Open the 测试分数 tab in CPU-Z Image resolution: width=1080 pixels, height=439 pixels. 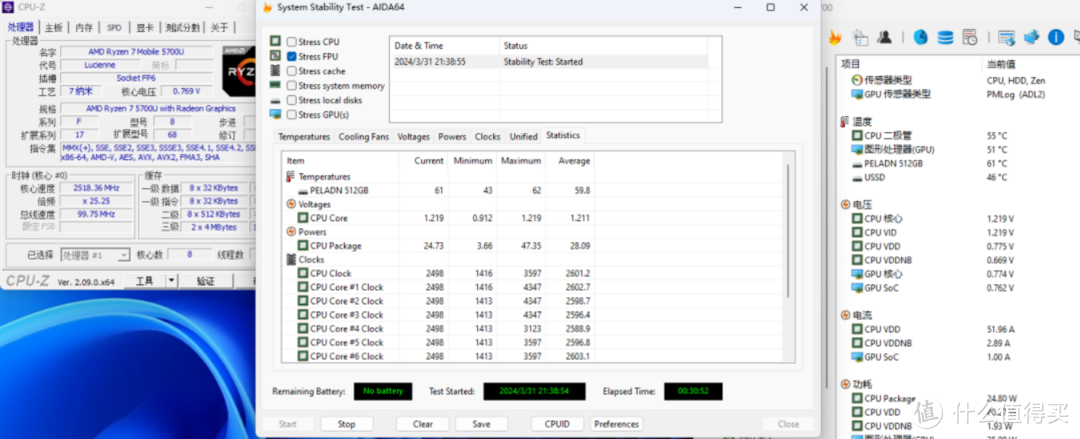click(x=183, y=28)
